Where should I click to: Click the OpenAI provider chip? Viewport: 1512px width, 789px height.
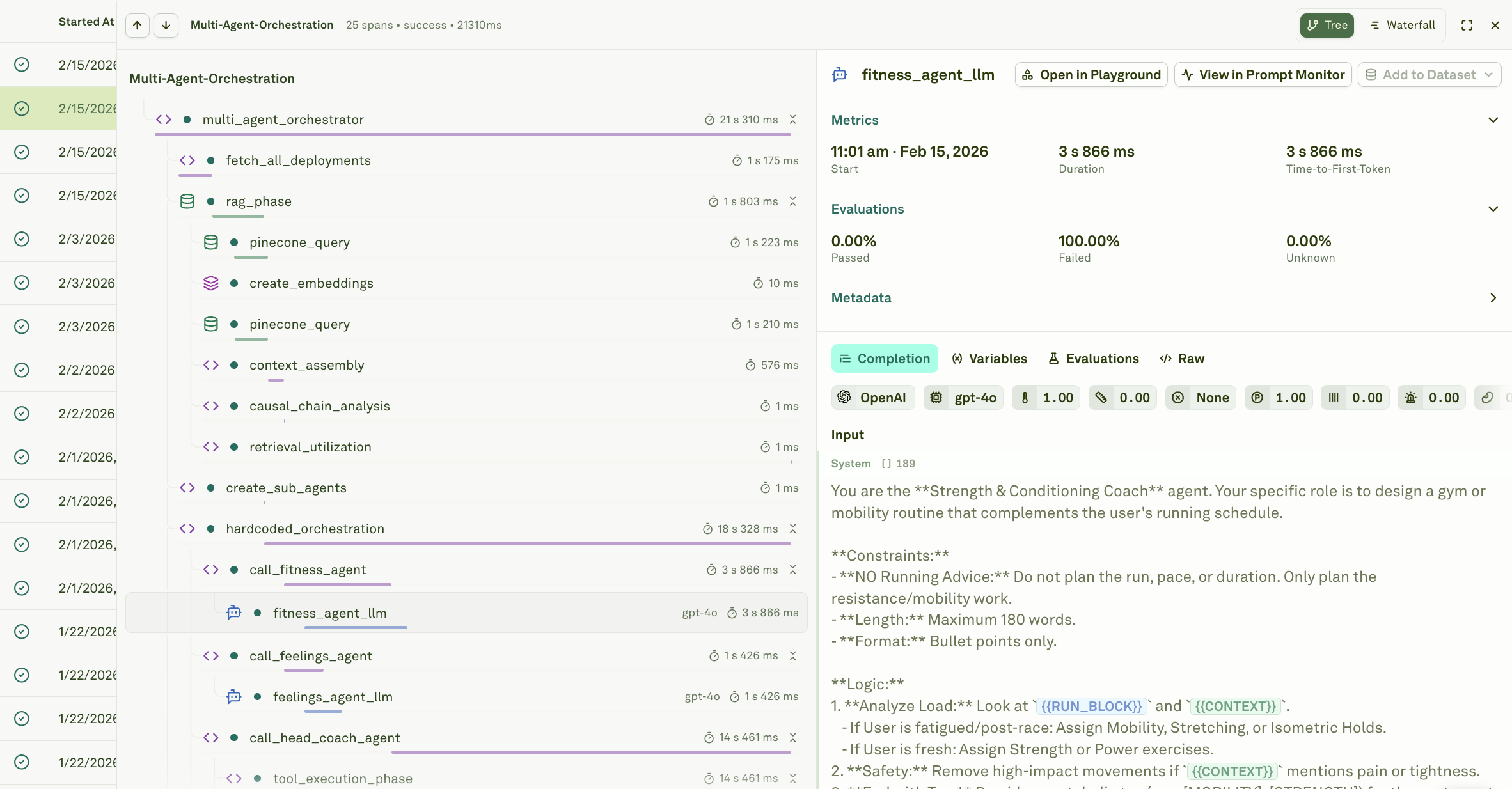[872, 398]
